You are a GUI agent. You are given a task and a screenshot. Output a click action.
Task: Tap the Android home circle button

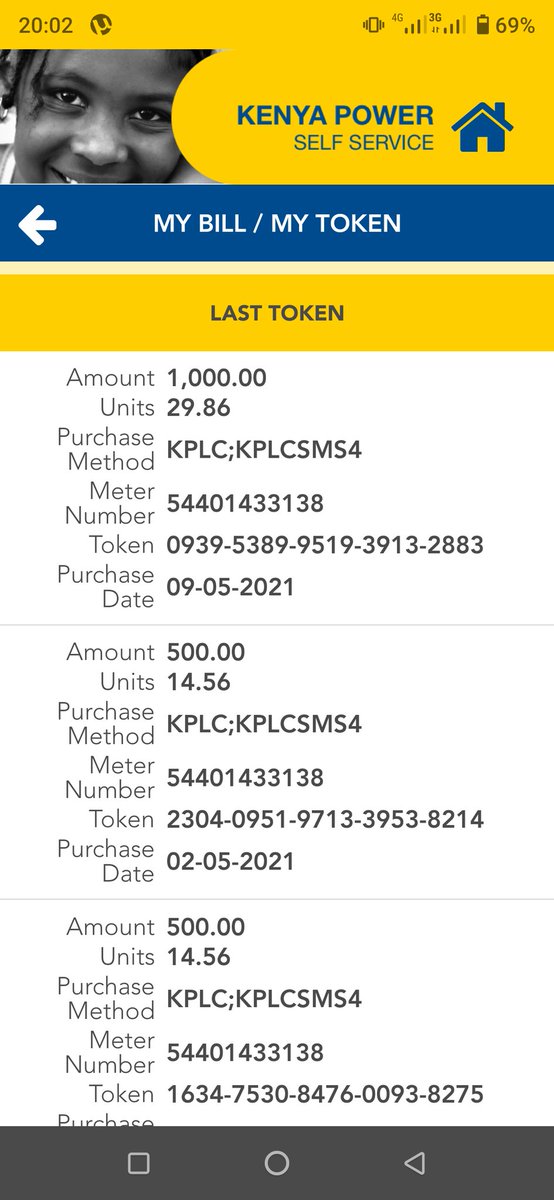coord(277,1162)
